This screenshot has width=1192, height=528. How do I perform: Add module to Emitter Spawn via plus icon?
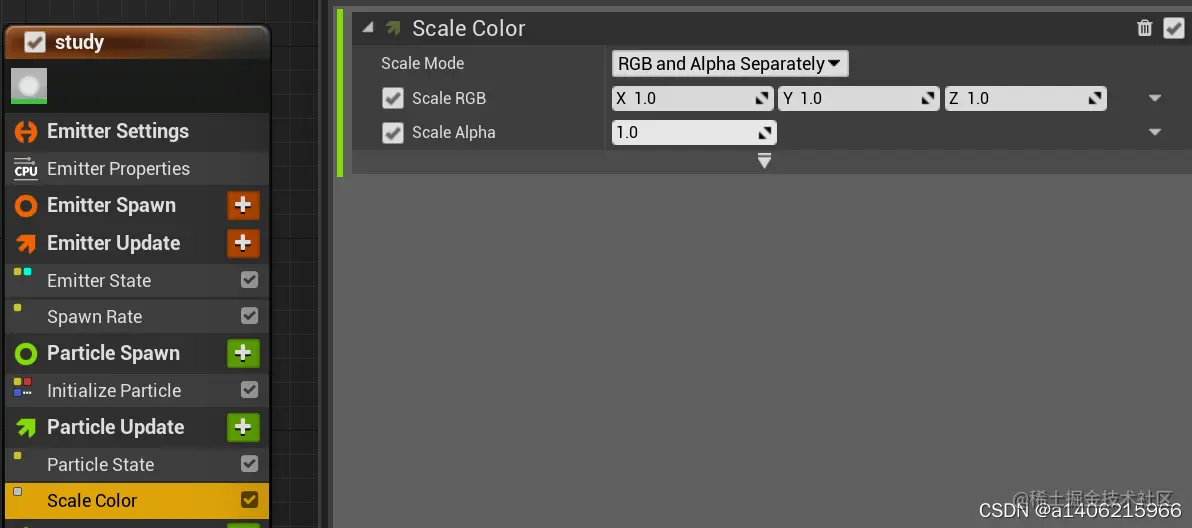click(x=243, y=205)
